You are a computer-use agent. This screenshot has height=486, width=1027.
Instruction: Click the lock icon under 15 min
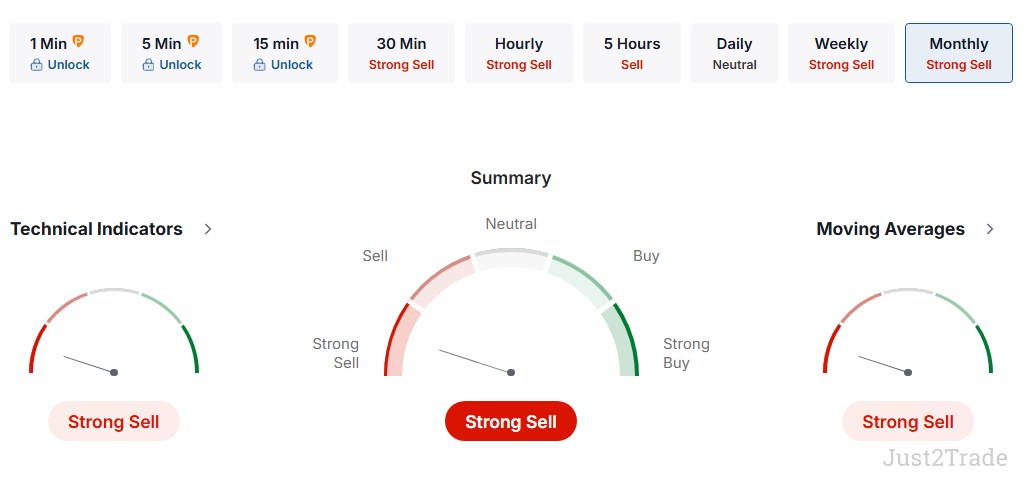click(x=259, y=65)
